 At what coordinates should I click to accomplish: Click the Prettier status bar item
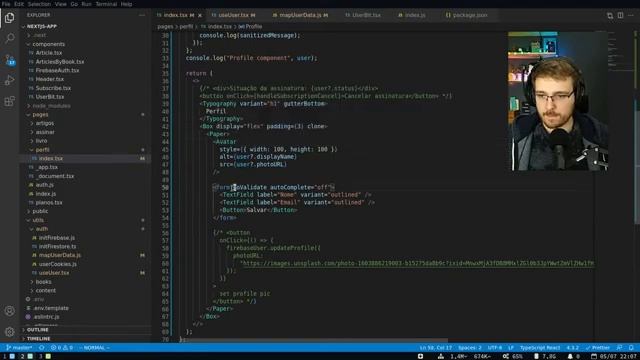598,348
